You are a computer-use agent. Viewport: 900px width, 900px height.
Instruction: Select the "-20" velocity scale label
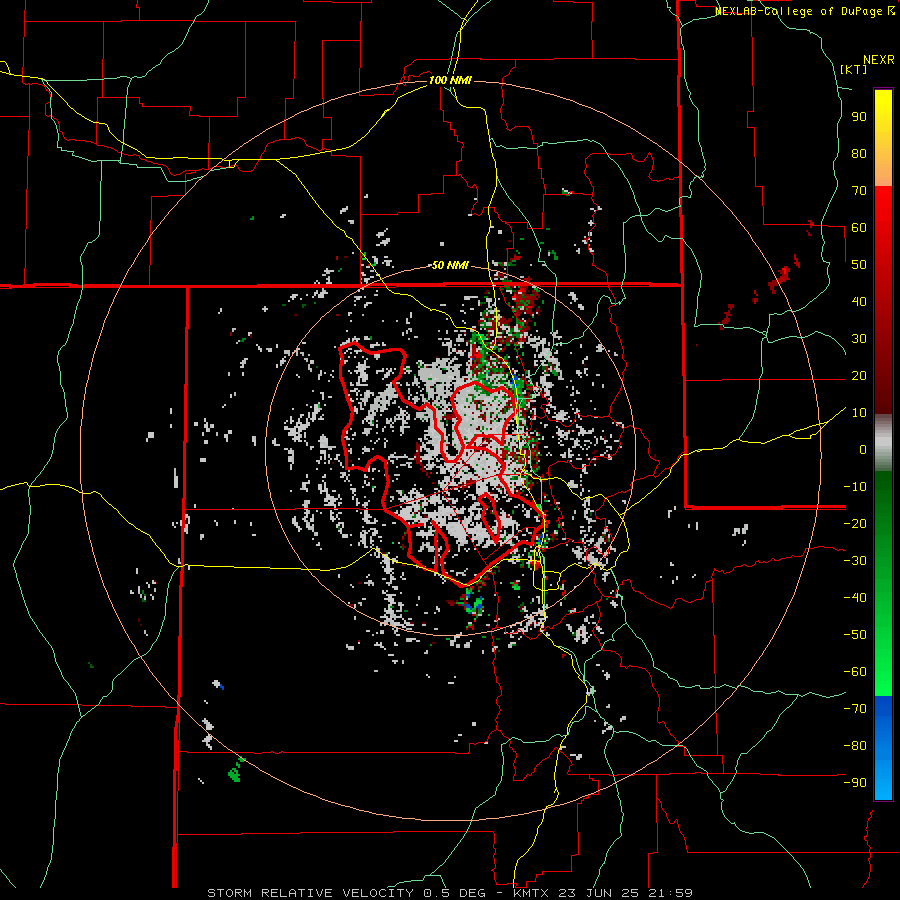(x=855, y=523)
